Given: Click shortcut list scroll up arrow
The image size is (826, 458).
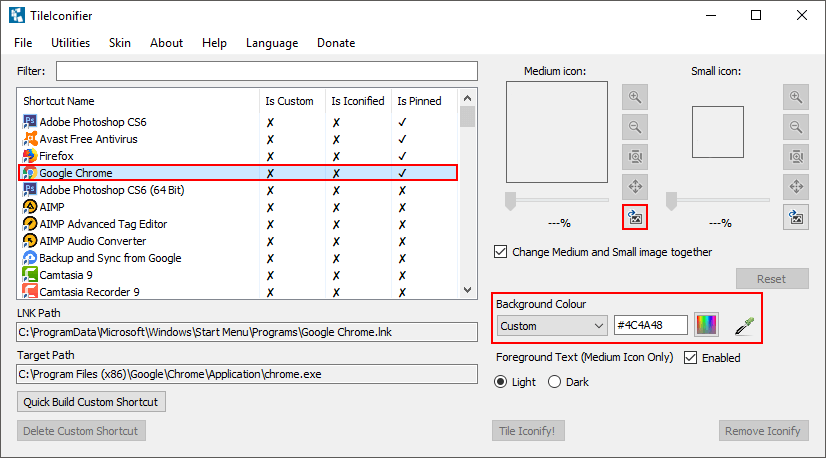Looking at the screenshot, I should [x=467, y=98].
